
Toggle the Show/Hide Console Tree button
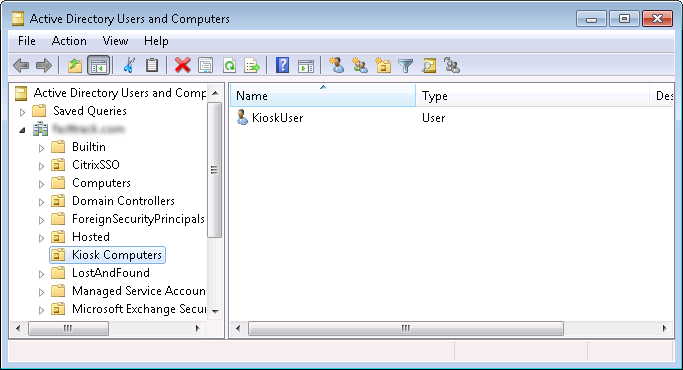pos(98,66)
